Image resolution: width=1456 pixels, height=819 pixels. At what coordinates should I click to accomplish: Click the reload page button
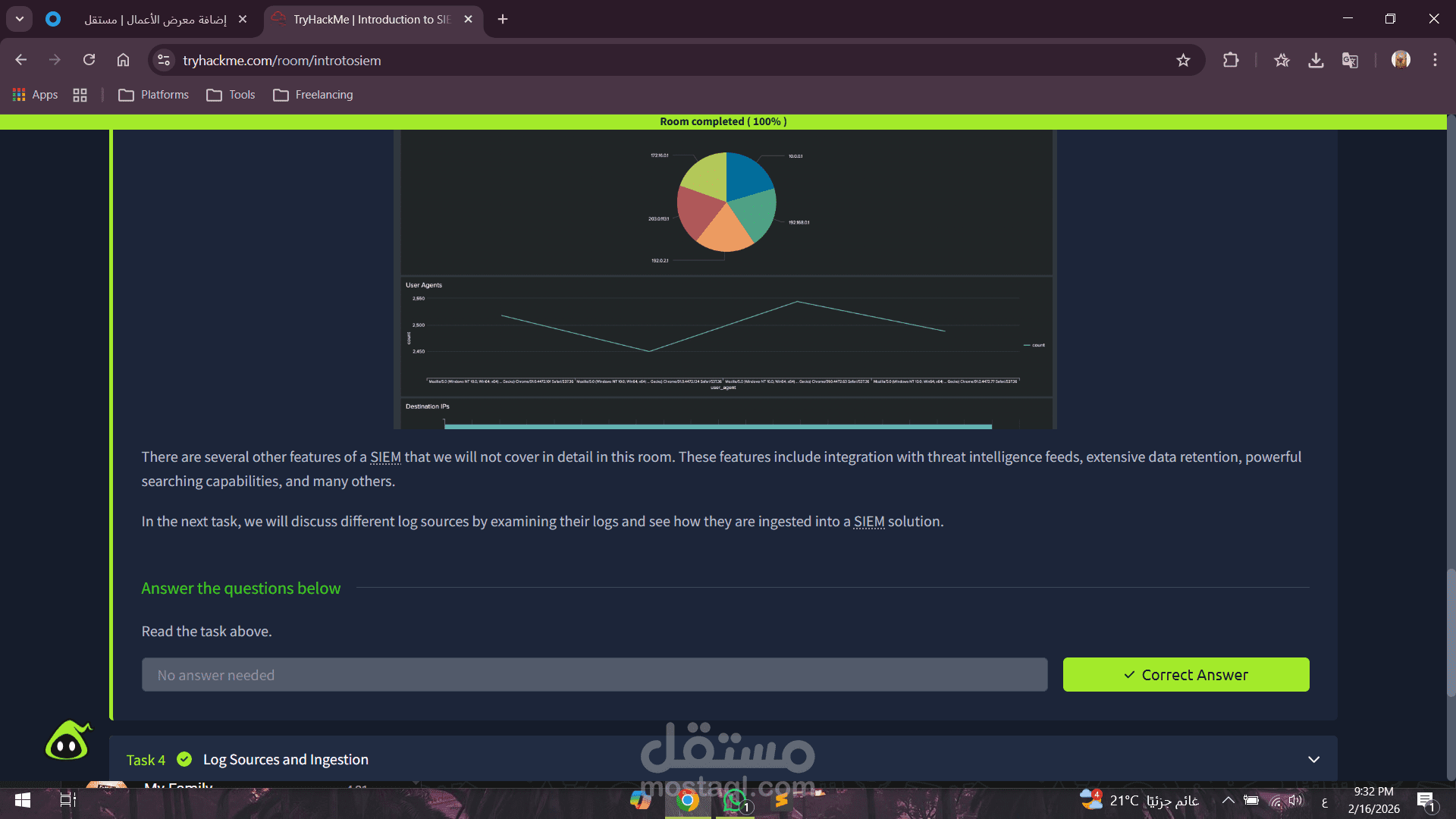pos(89,61)
